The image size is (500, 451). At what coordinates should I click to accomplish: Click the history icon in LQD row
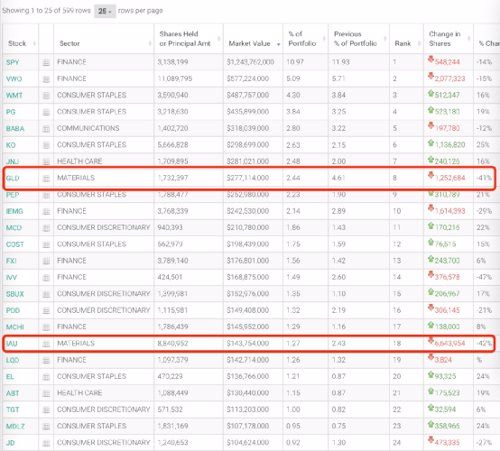click(46, 360)
